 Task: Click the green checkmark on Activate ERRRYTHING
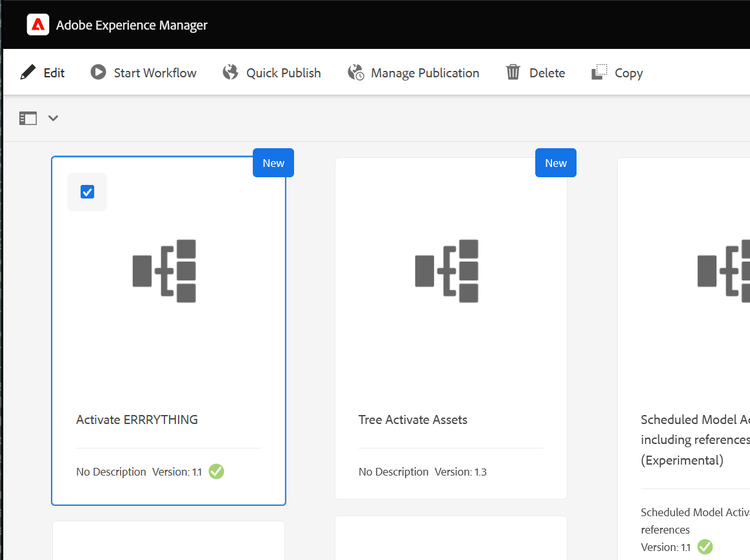[216, 472]
